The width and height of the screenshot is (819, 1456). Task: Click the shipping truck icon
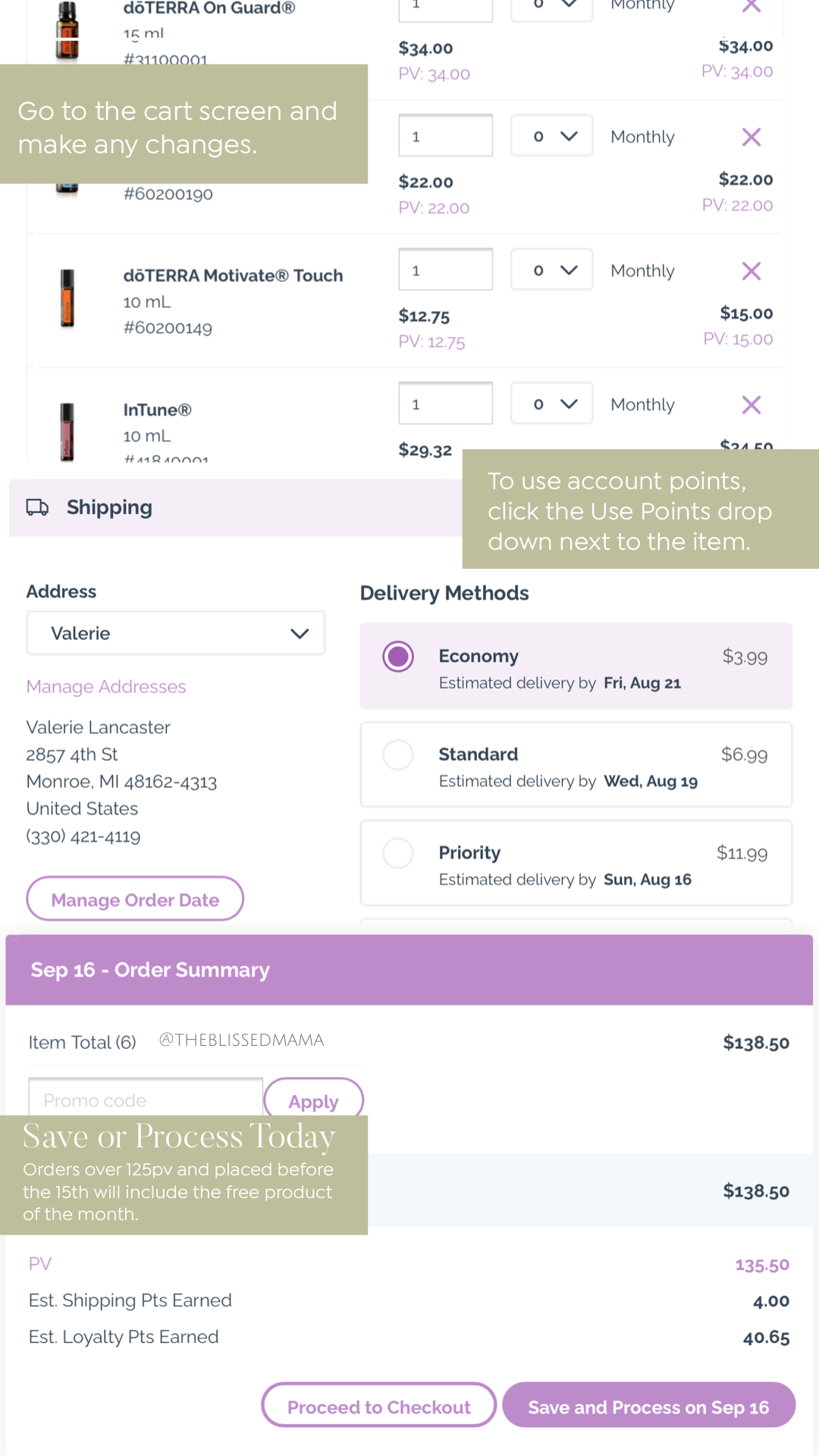click(37, 507)
